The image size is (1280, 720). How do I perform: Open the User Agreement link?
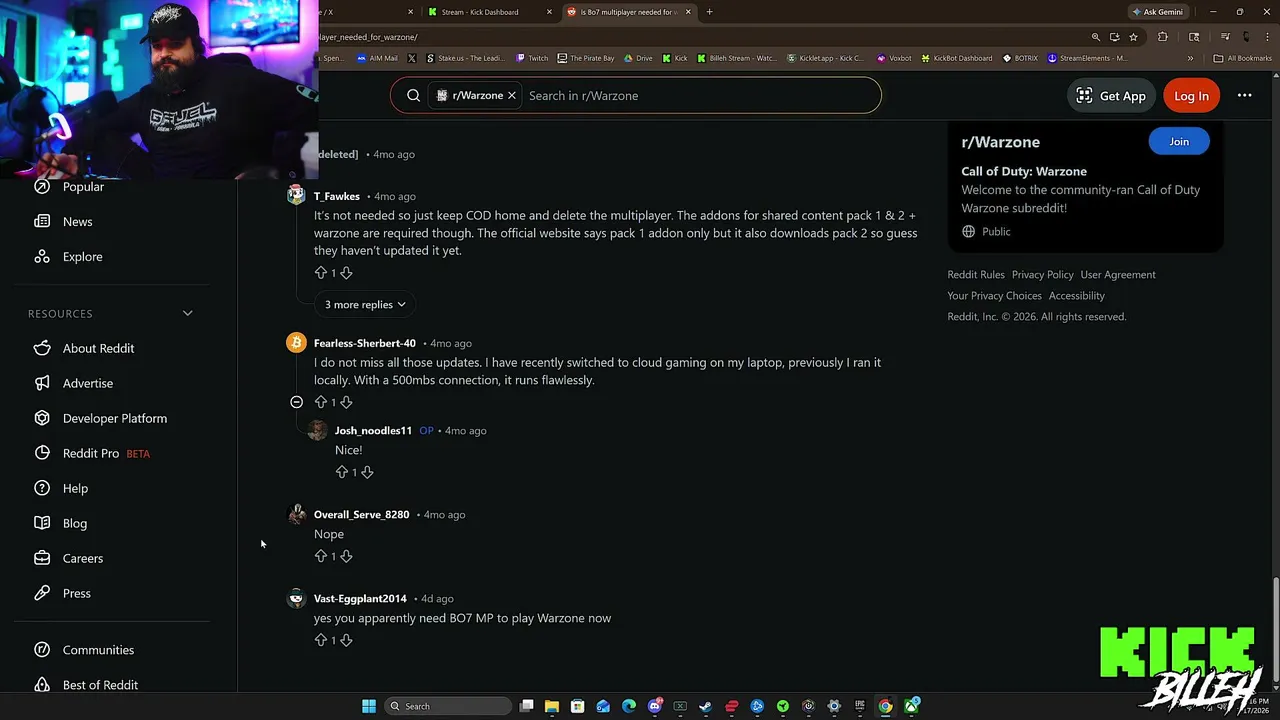pos(1118,275)
